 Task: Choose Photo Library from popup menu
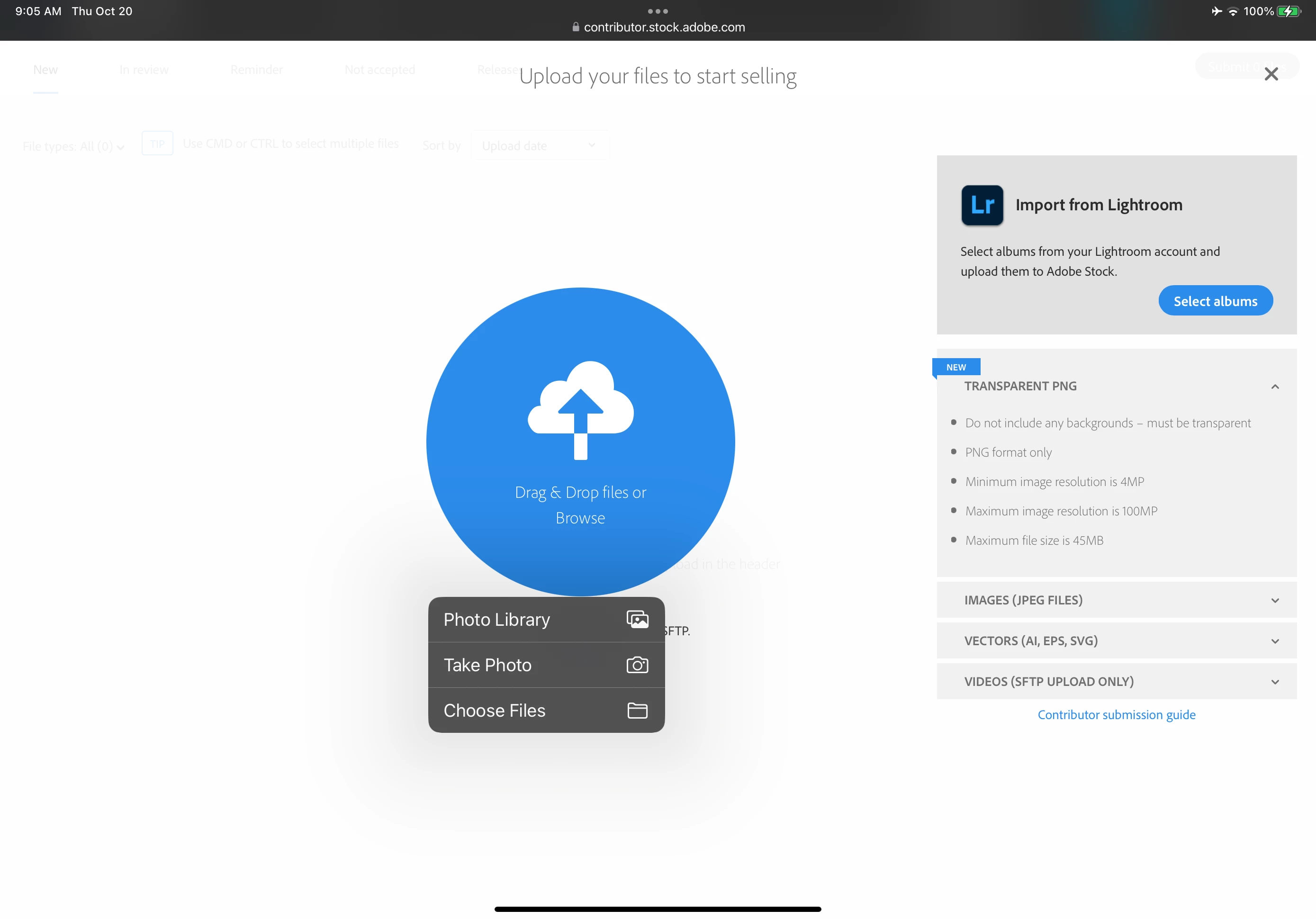tap(496, 619)
